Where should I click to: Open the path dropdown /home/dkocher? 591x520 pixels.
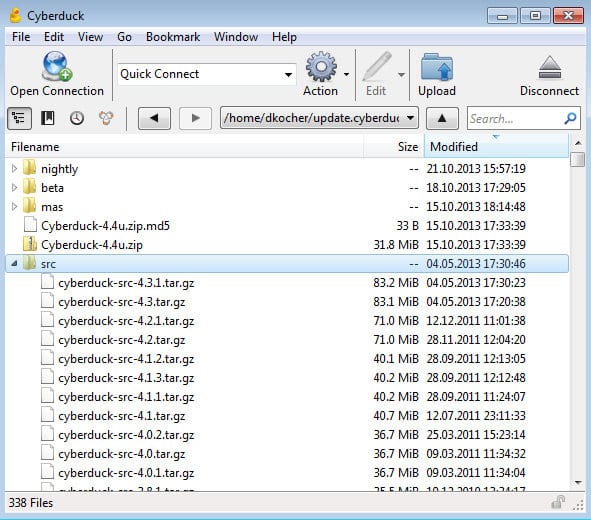[x=411, y=118]
